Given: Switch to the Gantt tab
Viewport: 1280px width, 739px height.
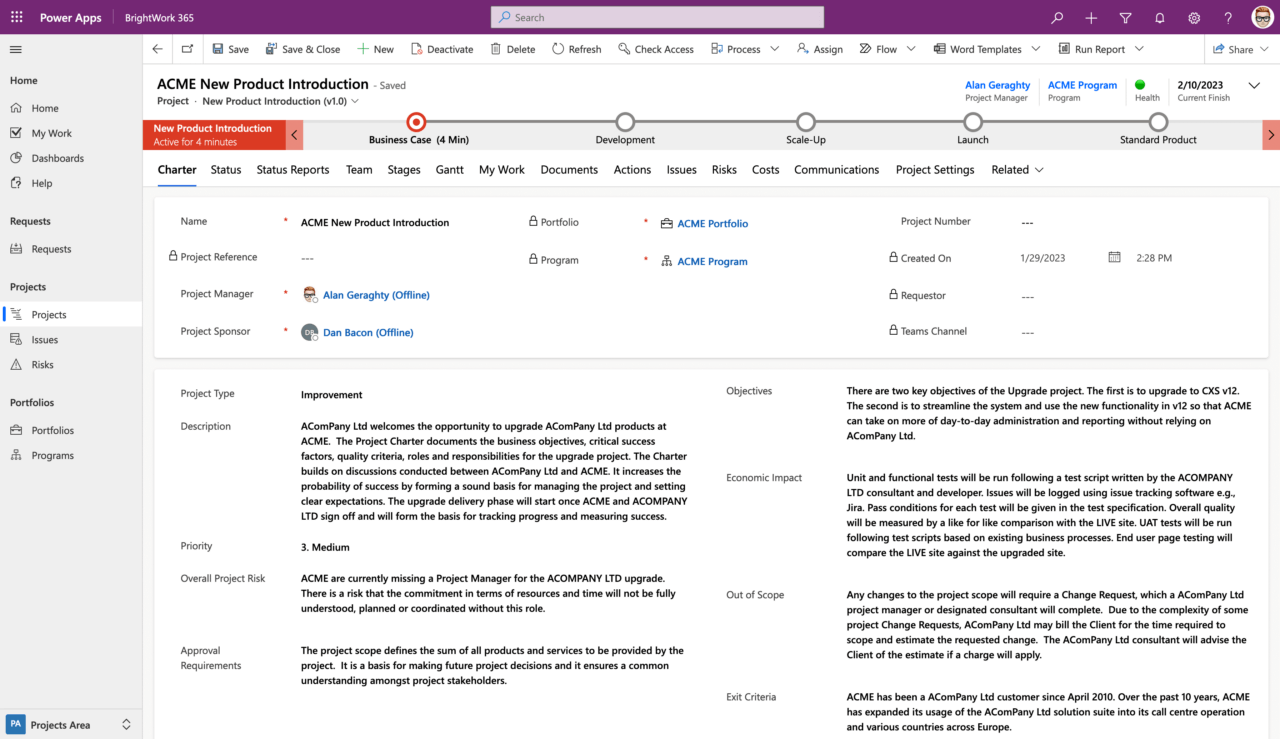Looking at the screenshot, I should (449, 169).
